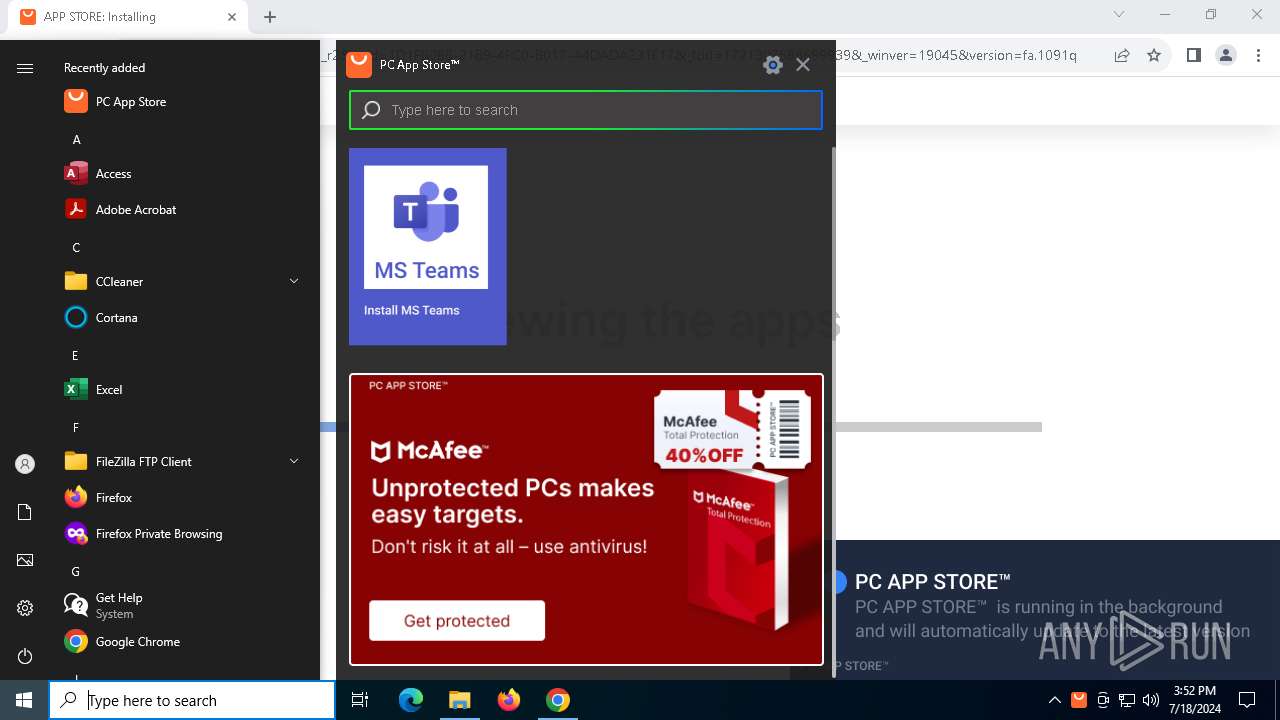Switch to Chrome on taskbar
The width and height of the screenshot is (1280, 720).
point(558,700)
